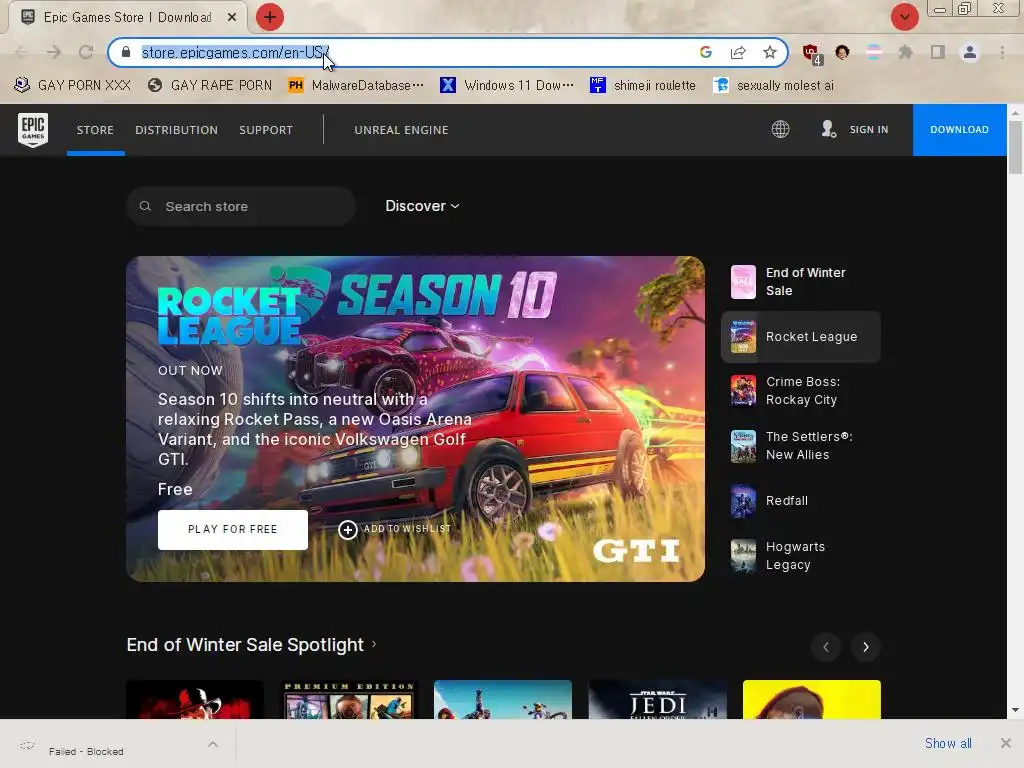Open the MalwareDatabase bookmark
Image resolution: width=1024 pixels, height=768 pixels.
(x=357, y=86)
